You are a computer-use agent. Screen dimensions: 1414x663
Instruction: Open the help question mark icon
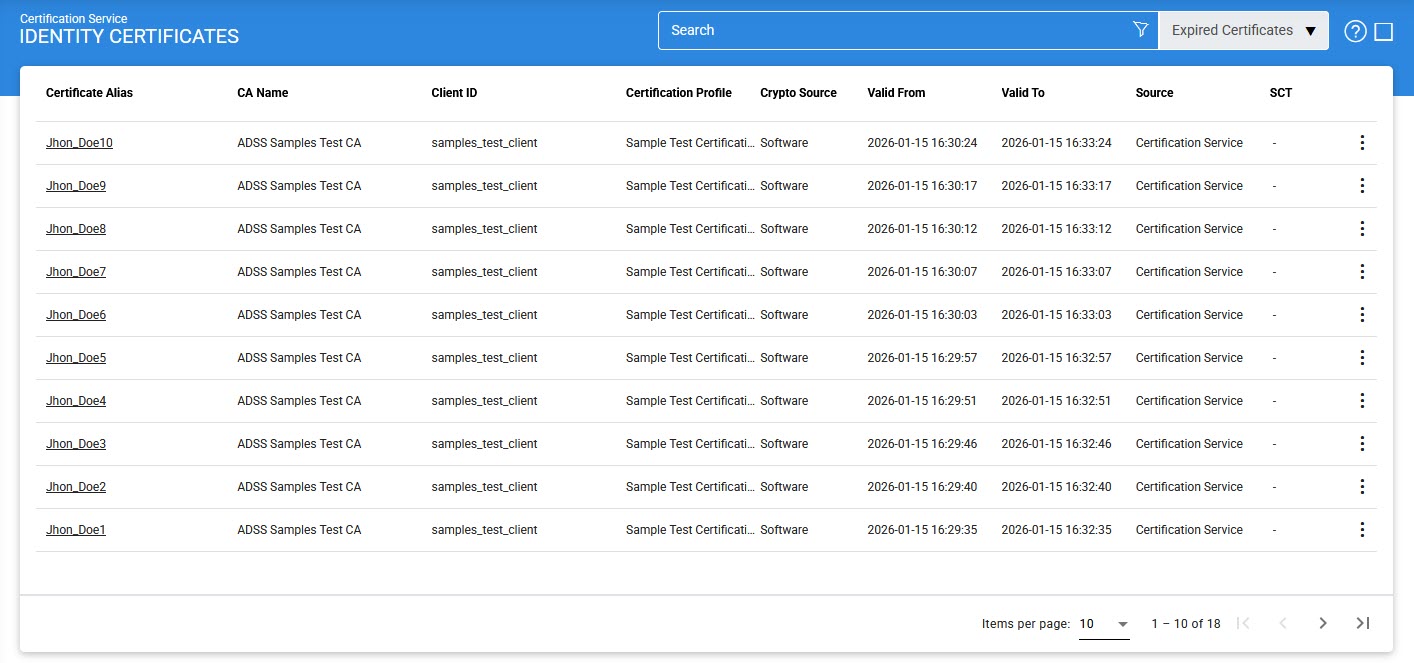1355,31
